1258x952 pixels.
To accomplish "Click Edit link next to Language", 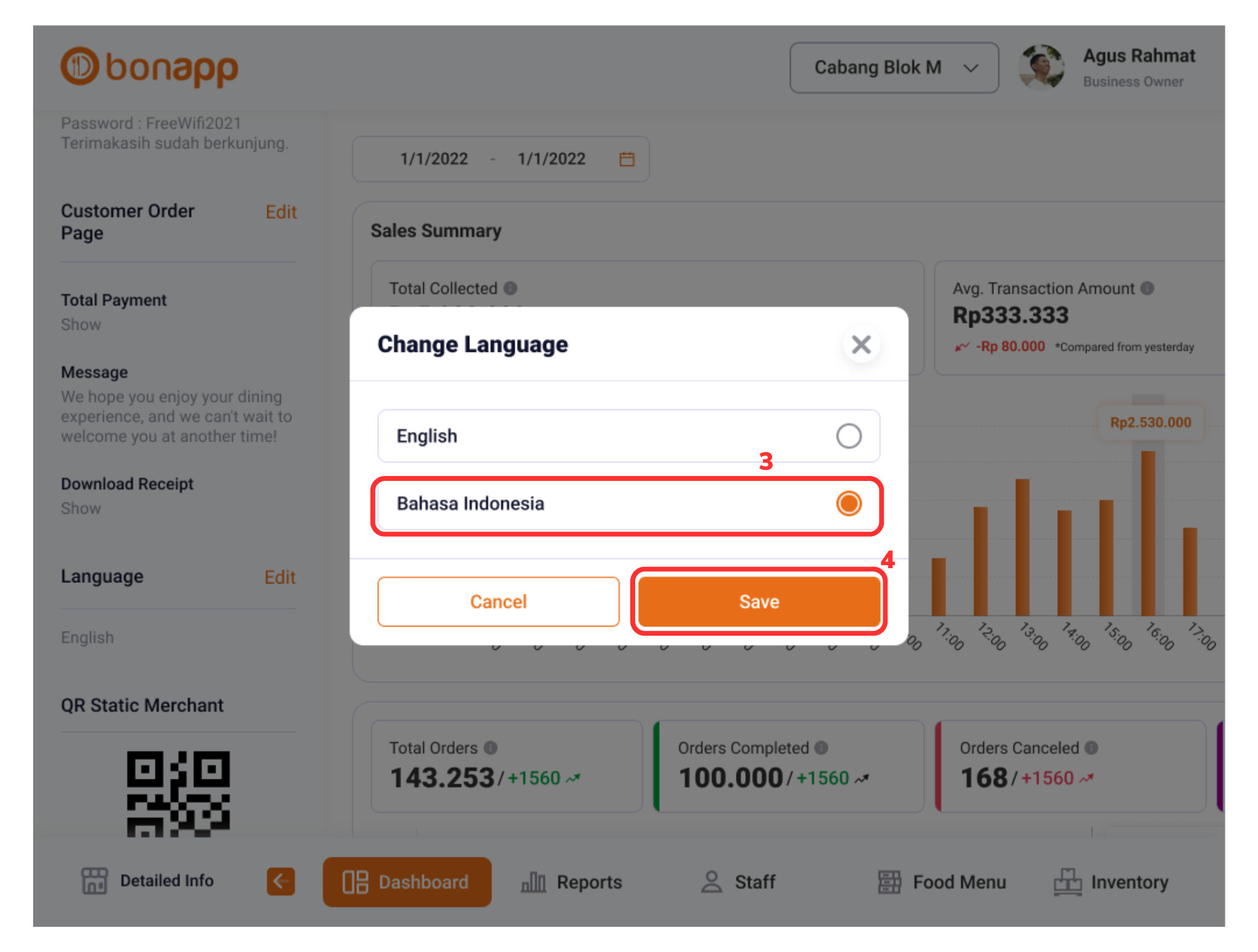I will click(x=280, y=577).
